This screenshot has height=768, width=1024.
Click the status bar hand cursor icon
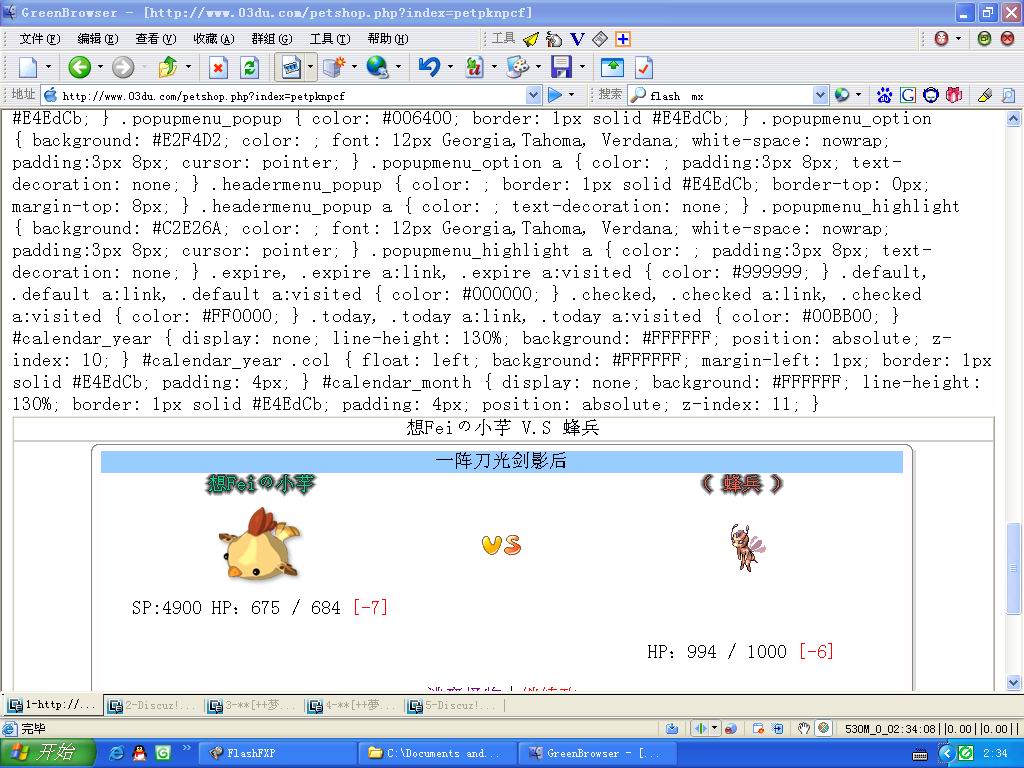pyautogui.click(x=803, y=728)
